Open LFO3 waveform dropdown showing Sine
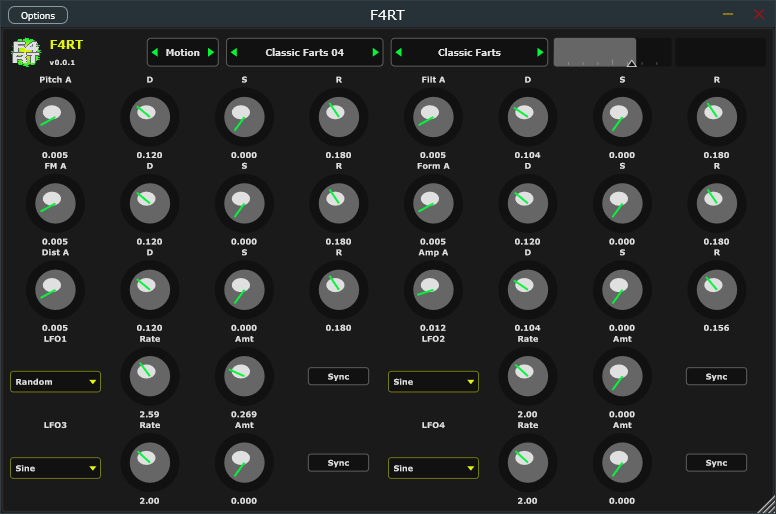 55,468
